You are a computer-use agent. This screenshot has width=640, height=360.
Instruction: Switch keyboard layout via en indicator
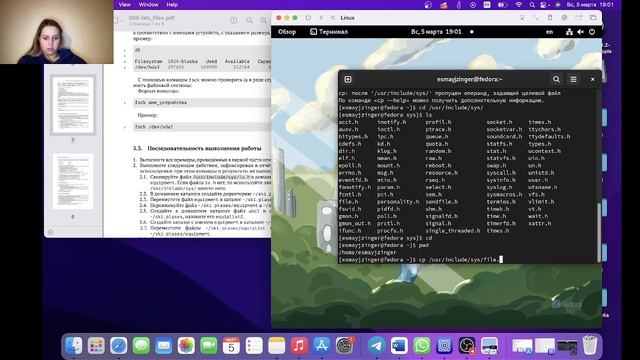[549, 32]
